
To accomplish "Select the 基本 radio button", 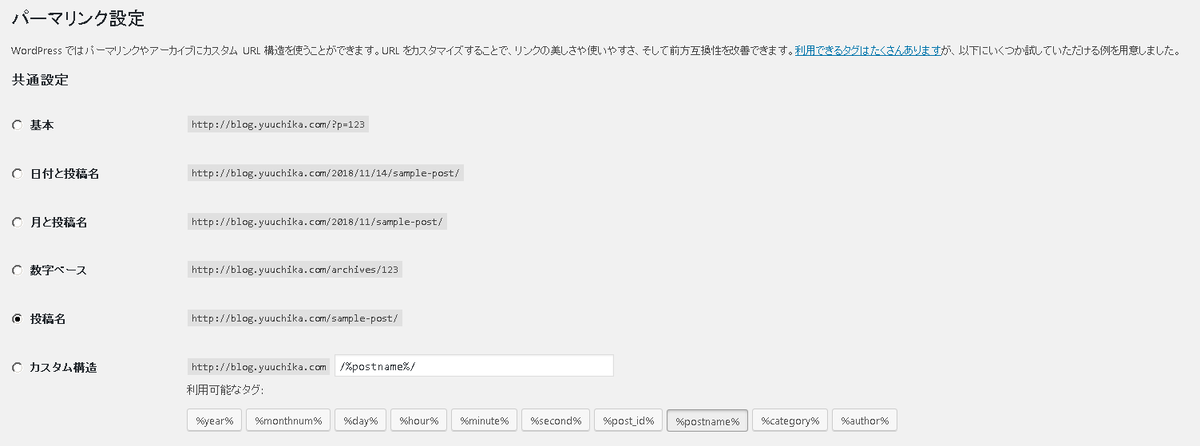I will point(16,125).
